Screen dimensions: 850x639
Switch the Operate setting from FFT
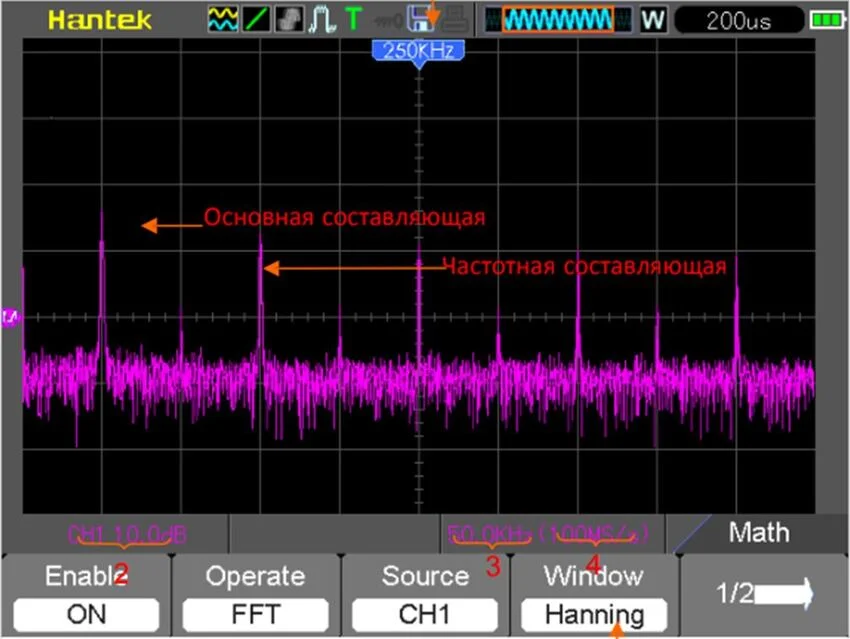pyautogui.click(x=255, y=614)
